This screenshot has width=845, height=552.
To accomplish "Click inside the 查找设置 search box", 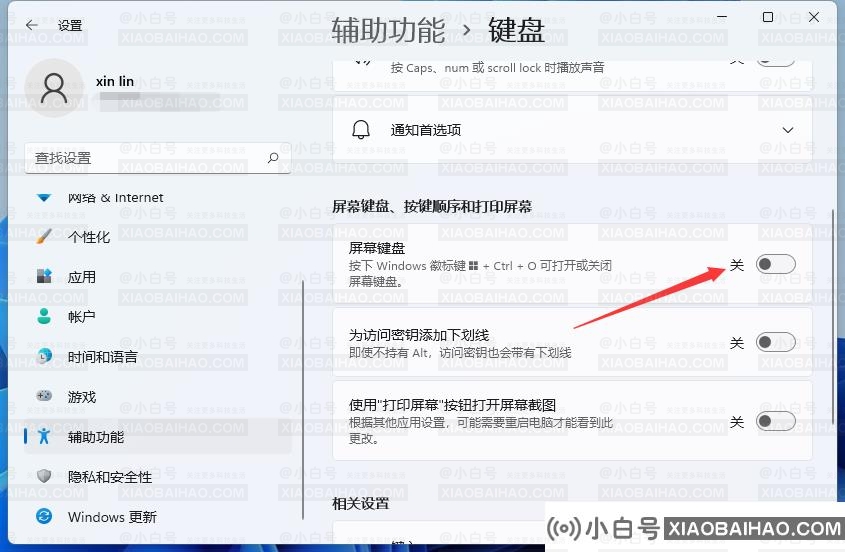I will 157,158.
